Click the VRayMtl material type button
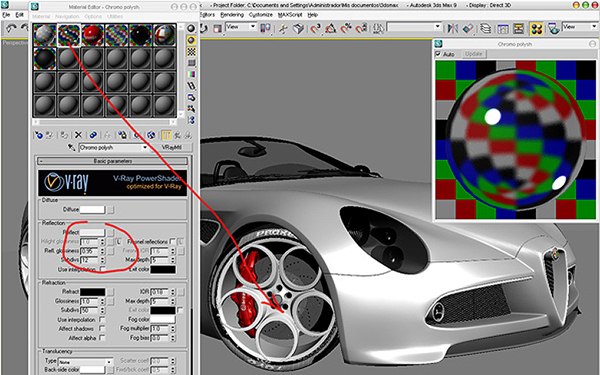Viewport: 600px width, 375px height. point(171,147)
